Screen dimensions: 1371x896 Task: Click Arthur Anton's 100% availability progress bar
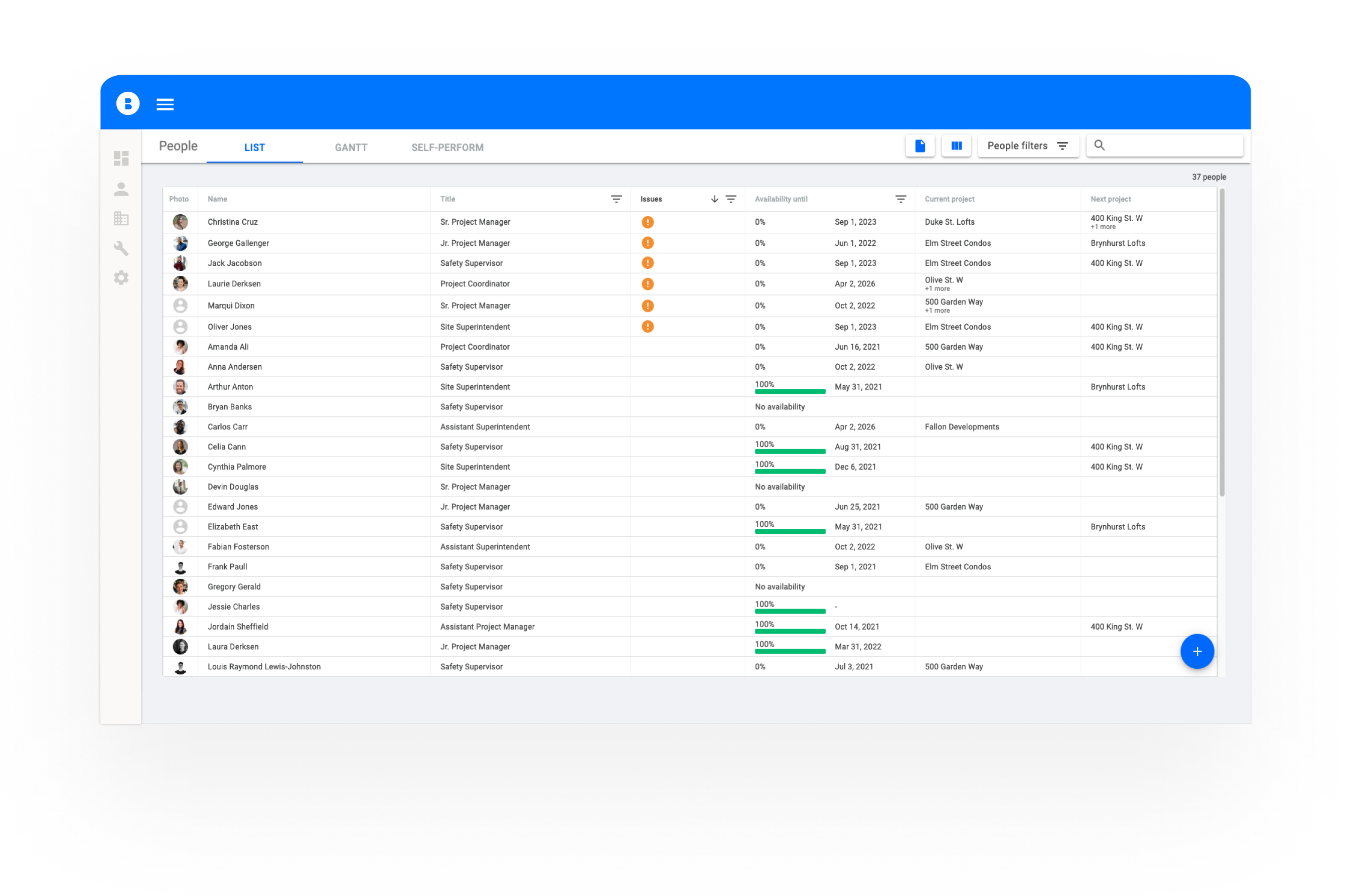[x=790, y=392]
